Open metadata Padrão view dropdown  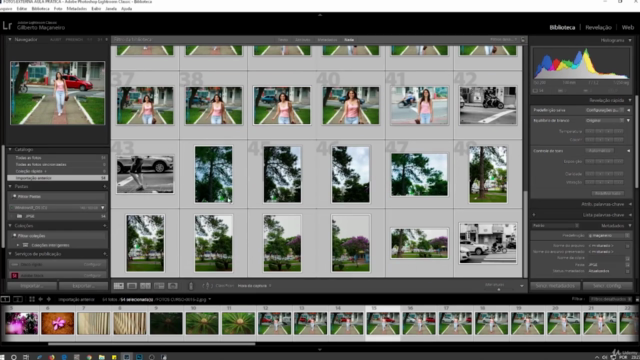click(x=556, y=226)
